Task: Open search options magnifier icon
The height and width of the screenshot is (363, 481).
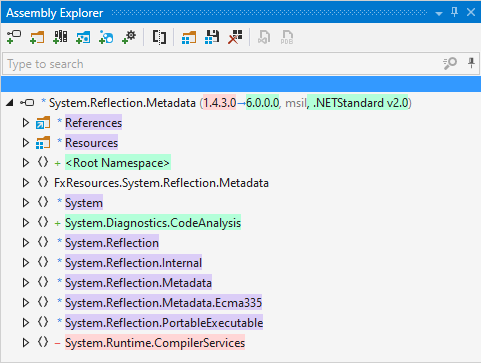Action: (450, 63)
